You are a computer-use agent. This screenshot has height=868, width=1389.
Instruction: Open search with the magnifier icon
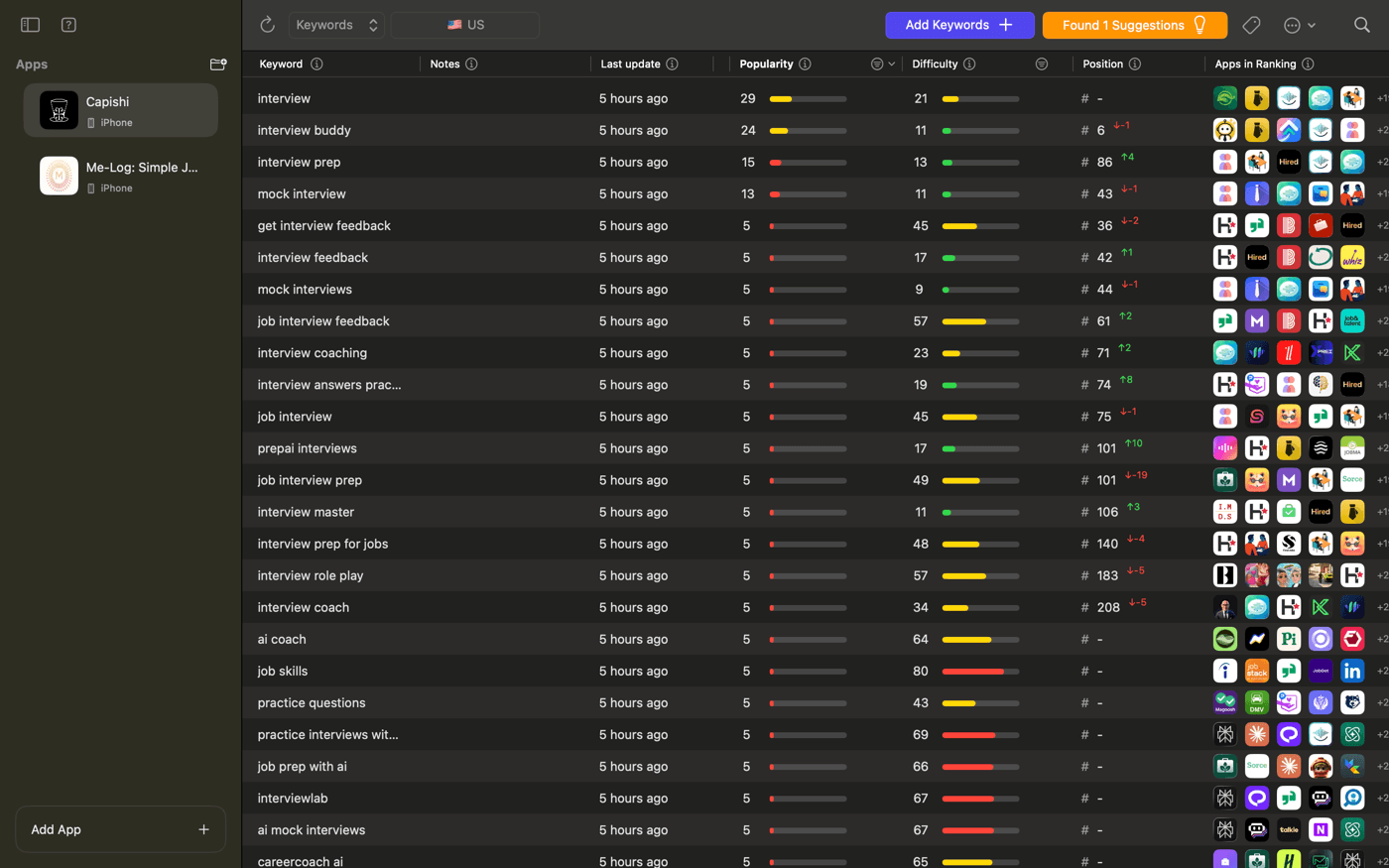pos(1361,25)
